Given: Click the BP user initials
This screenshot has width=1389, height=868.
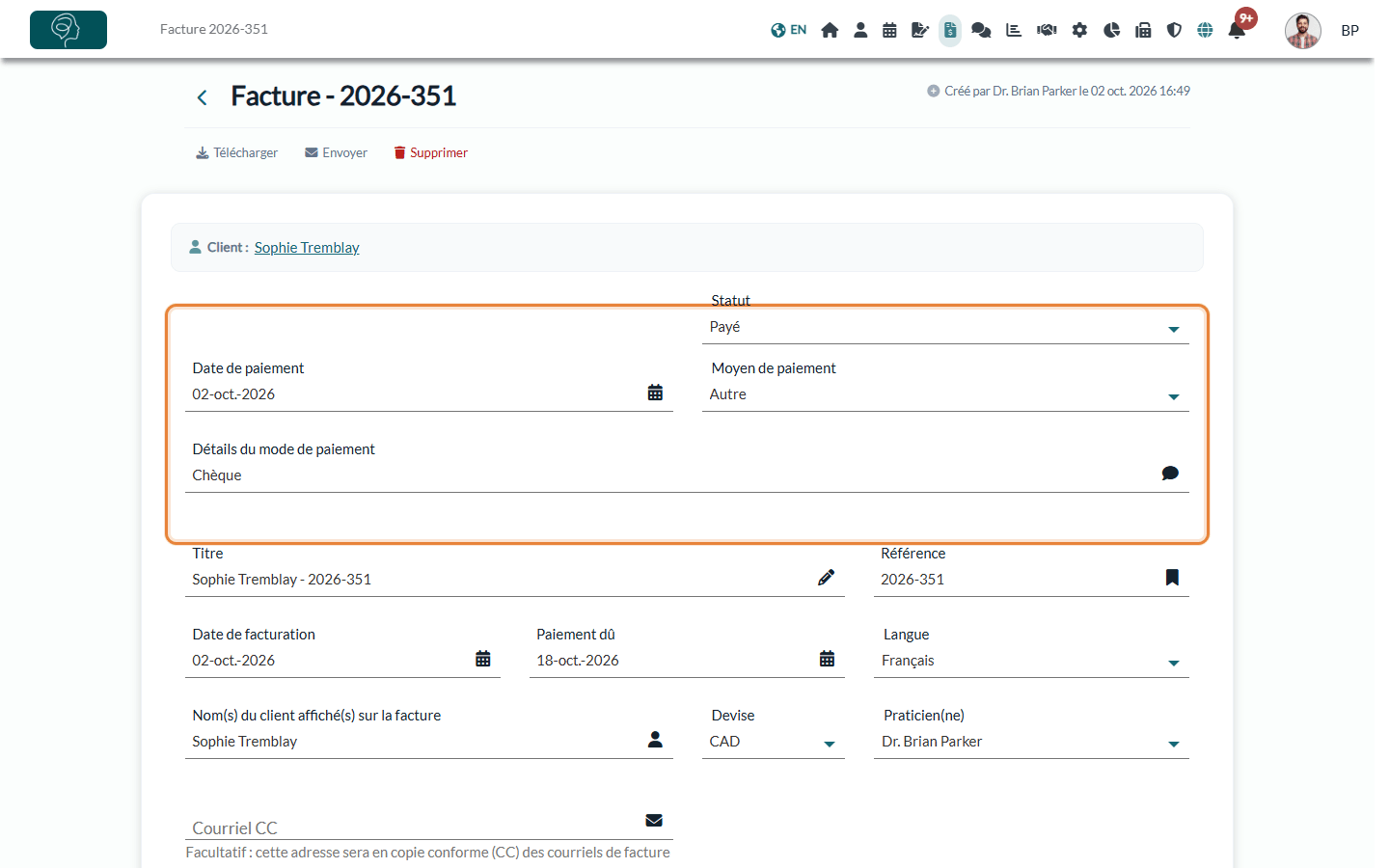Looking at the screenshot, I should click(x=1350, y=31).
